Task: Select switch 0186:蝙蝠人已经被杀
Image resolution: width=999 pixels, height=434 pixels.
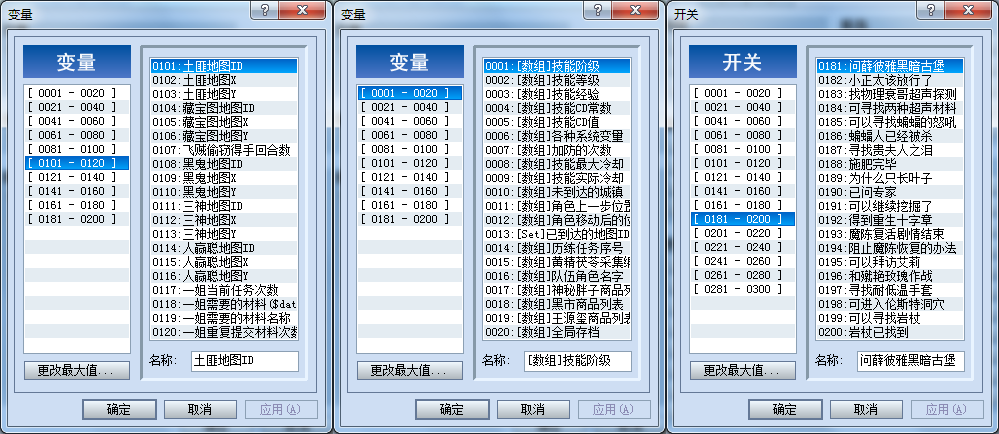Action: coord(889,136)
